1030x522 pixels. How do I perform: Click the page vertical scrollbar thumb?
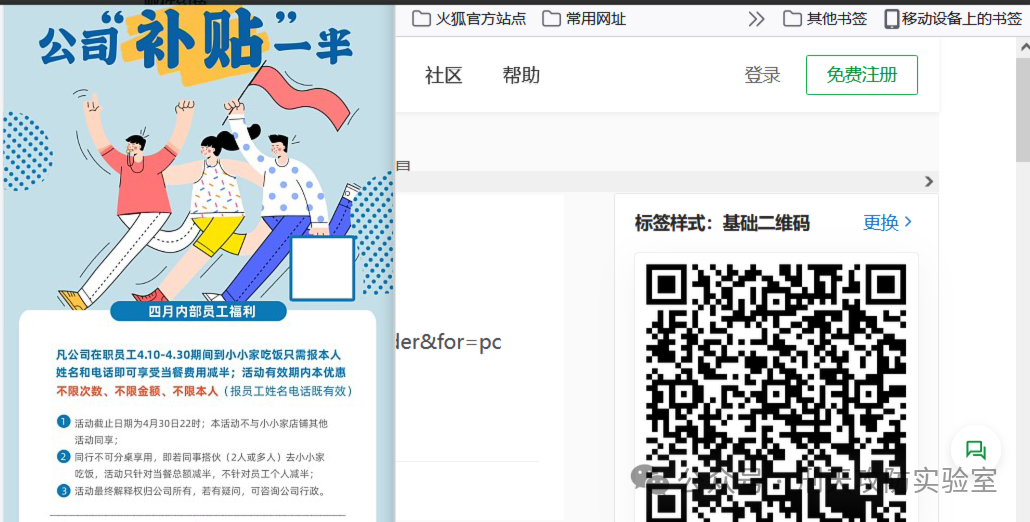pos(1023,108)
